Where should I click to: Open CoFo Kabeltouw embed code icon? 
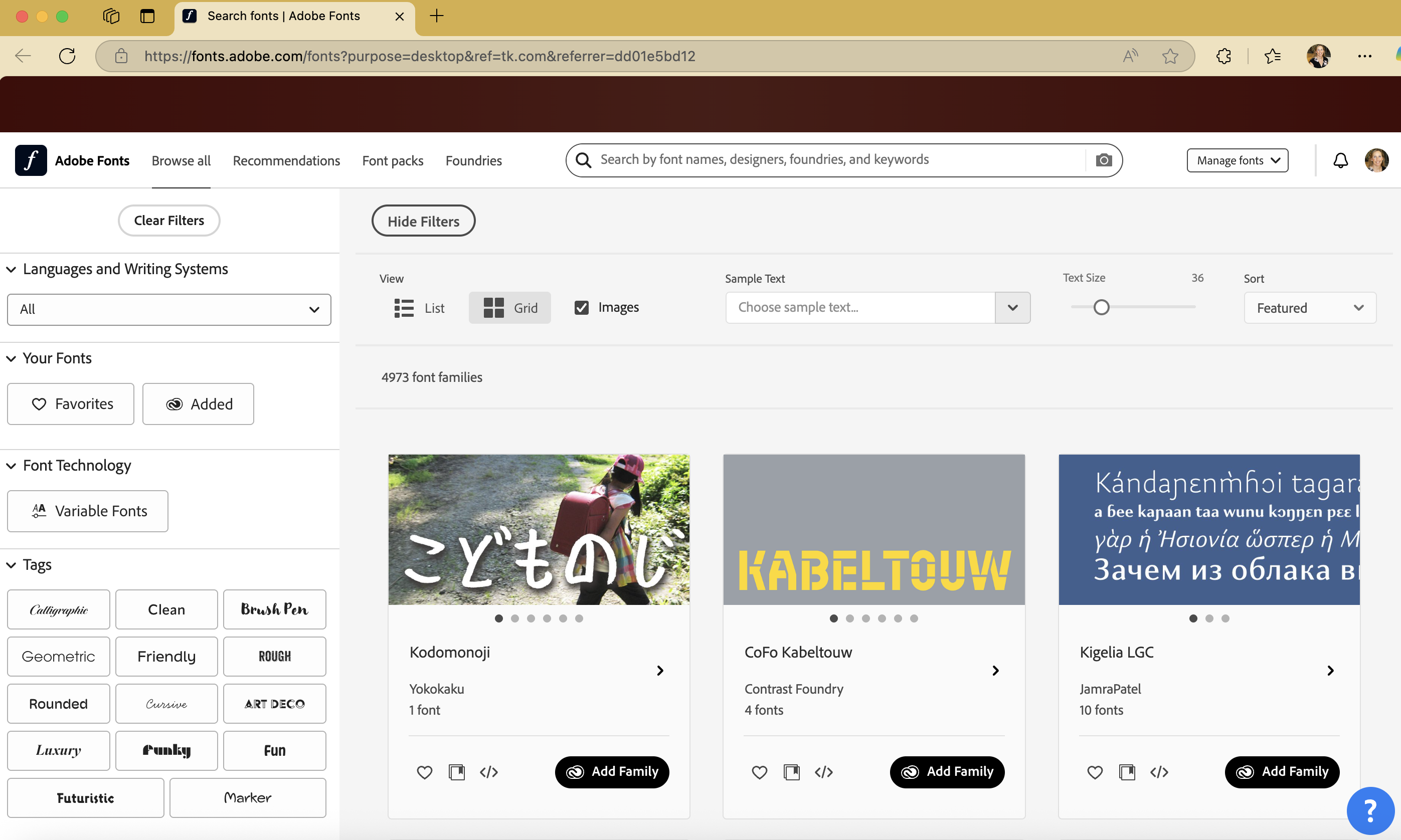(x=824, y=772)
